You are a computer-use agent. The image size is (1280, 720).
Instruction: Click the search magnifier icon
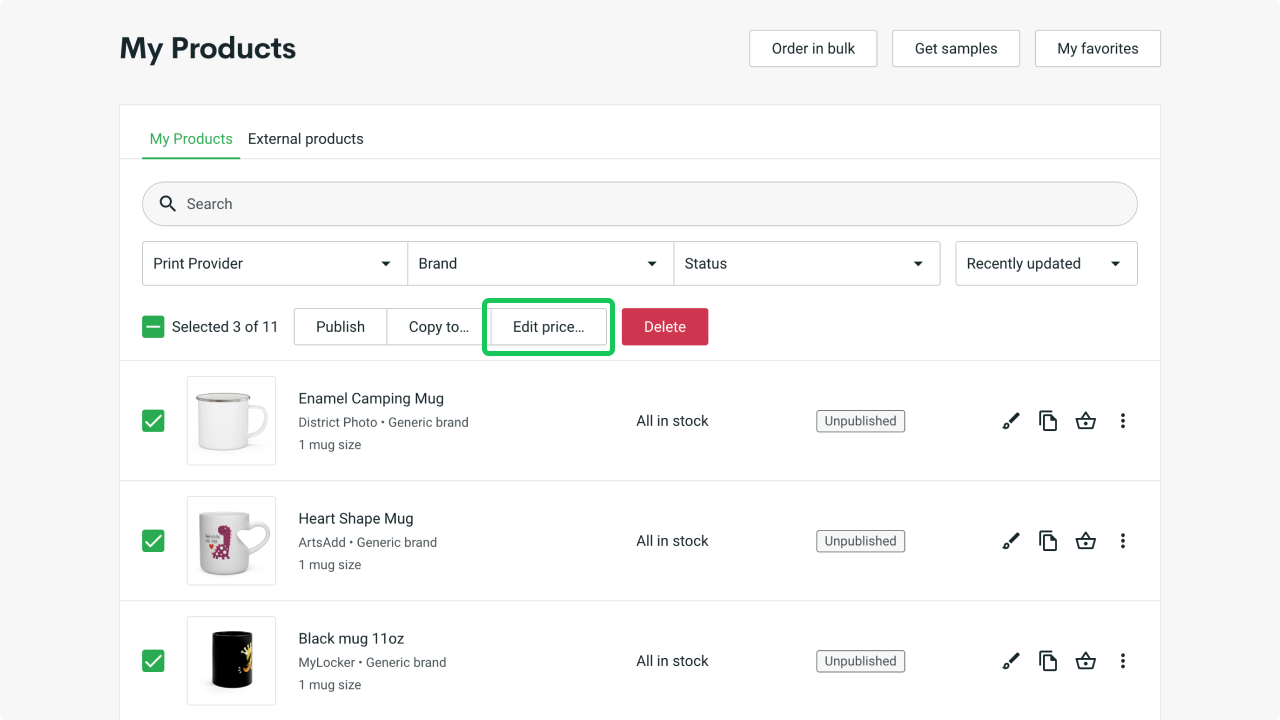[168, 204]
